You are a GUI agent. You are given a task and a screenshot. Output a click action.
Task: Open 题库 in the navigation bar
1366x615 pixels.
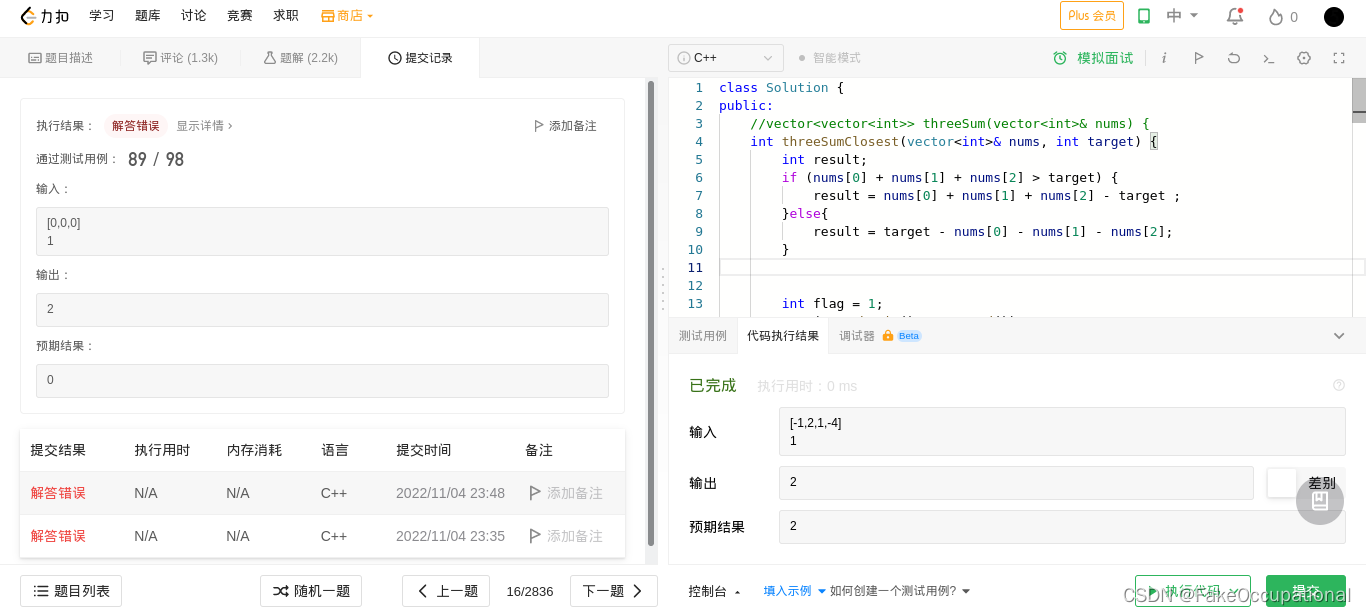pos(148,16)
